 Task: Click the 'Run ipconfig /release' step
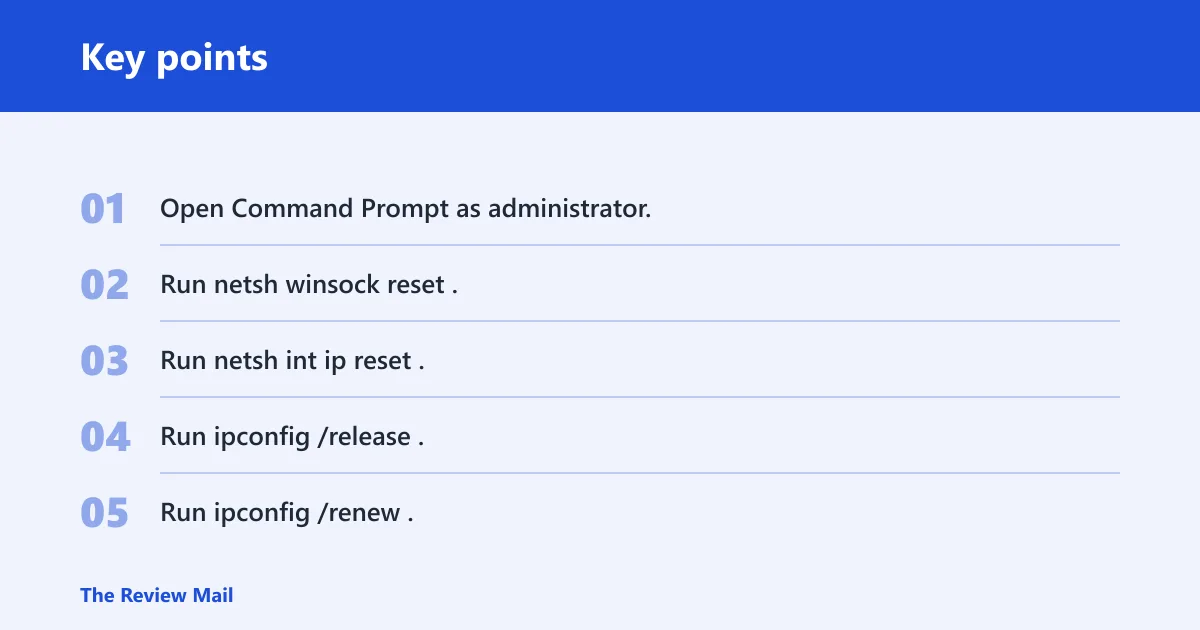[x=292, y=437]
